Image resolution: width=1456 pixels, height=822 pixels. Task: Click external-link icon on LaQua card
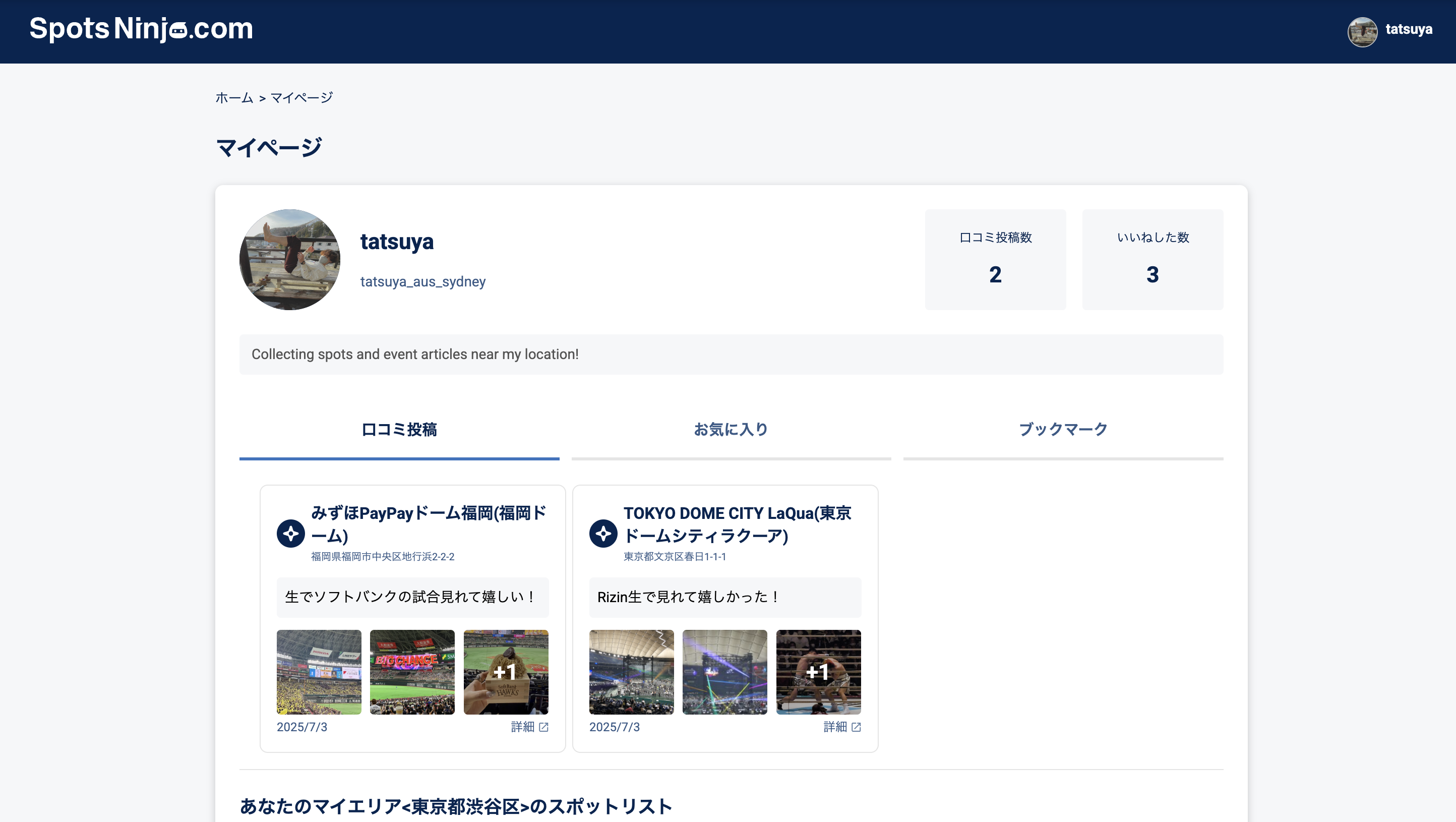[856, 727]
